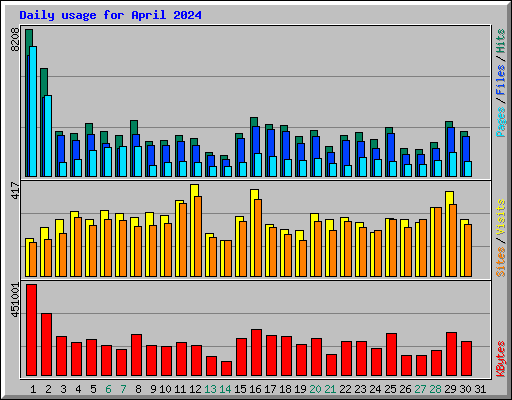Click the cyan Pages bar for day 2
This screenshot has width=512, height=400.
pyautogui.click(x=48, y=136)
